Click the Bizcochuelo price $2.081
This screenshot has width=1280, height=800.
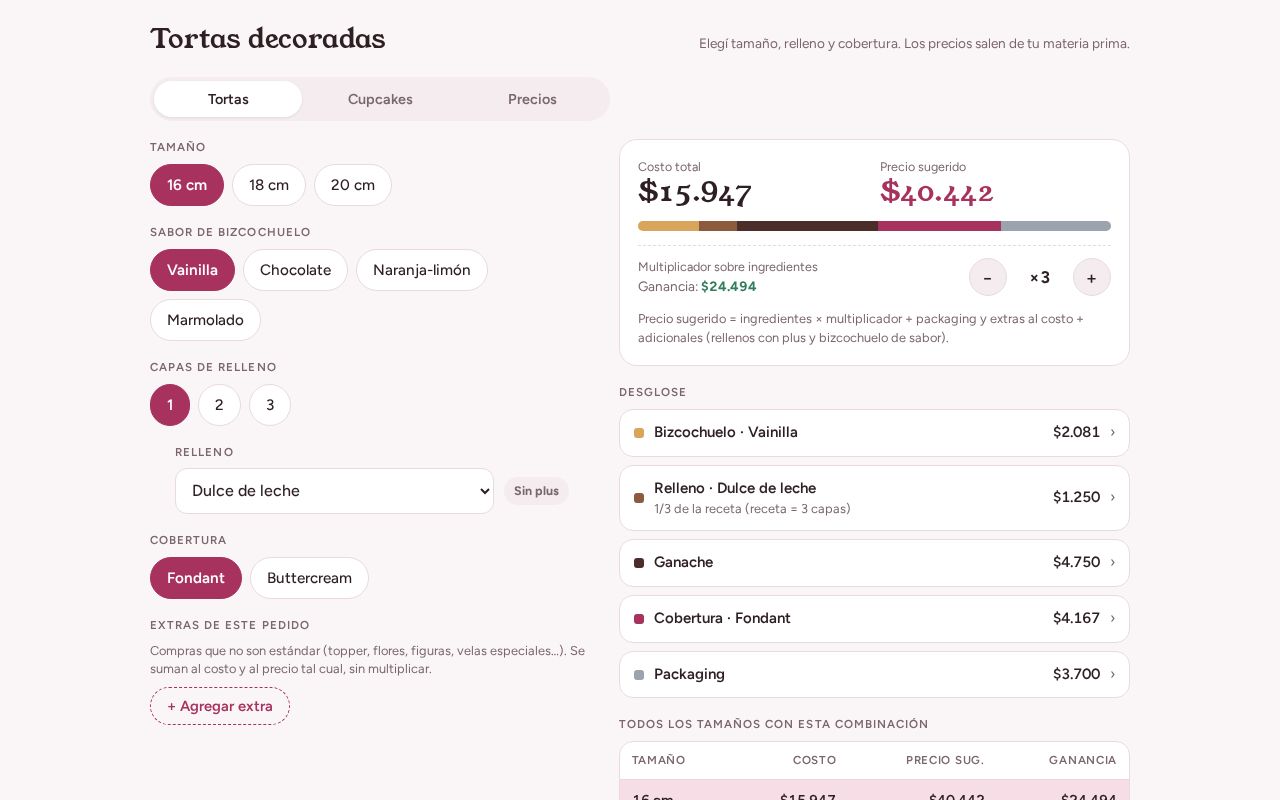(1076, 433)
